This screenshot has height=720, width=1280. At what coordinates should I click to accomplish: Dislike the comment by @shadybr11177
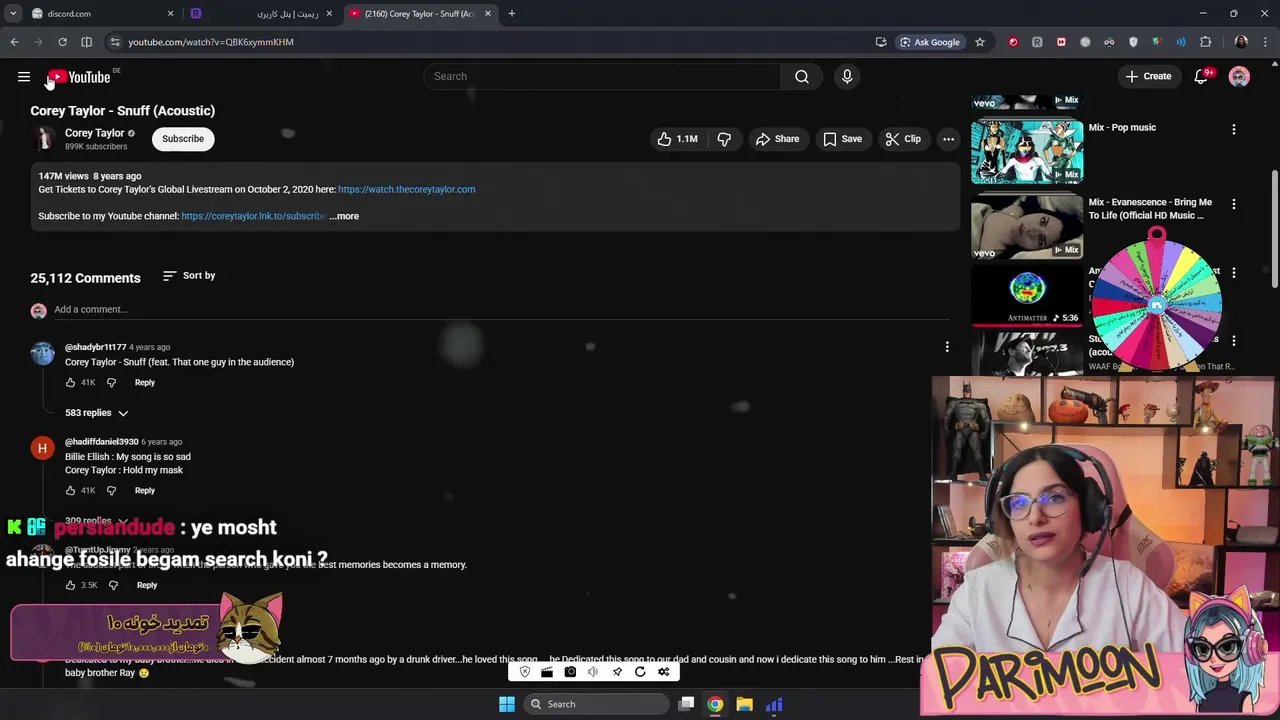111,382
